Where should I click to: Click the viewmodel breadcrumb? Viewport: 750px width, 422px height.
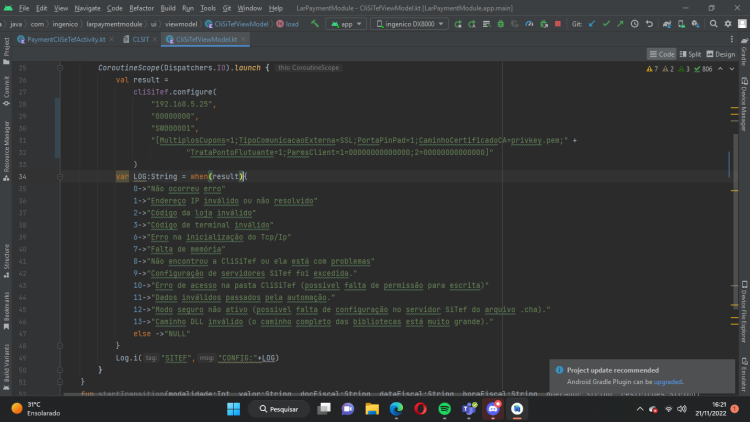pyautogui.click(x=181, y=24)
